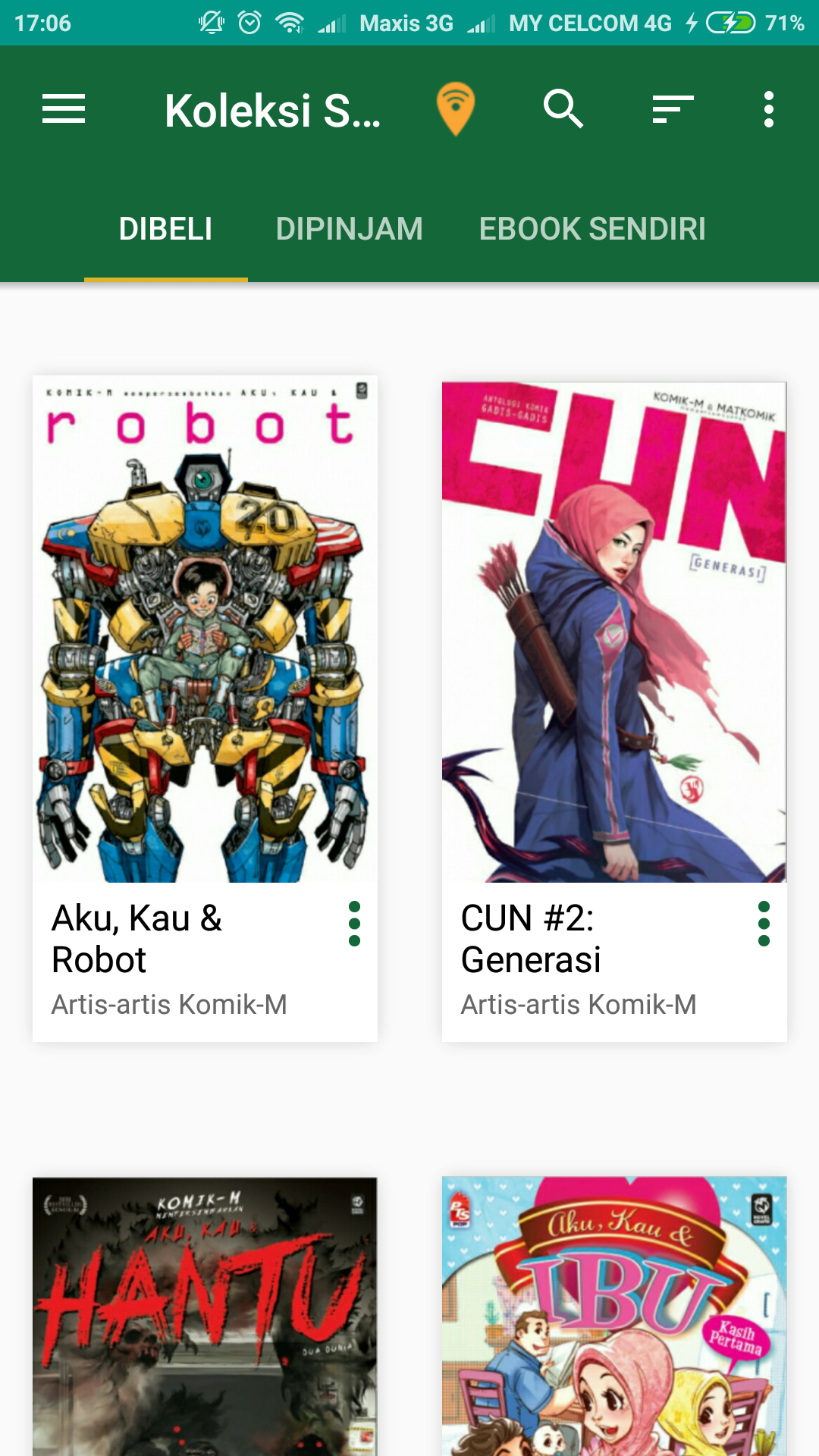The width and height of the screenshot is (819, 1456).
Task: Switch to the DIPINJAM tab
Action: [x=350, y=229]
